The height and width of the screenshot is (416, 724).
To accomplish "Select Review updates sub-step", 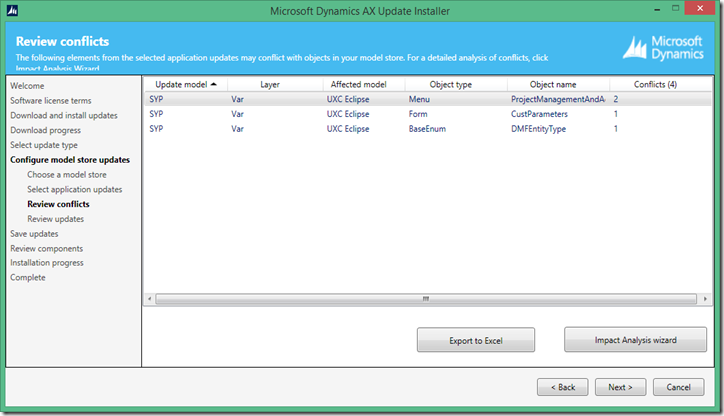I will [55, 219].
